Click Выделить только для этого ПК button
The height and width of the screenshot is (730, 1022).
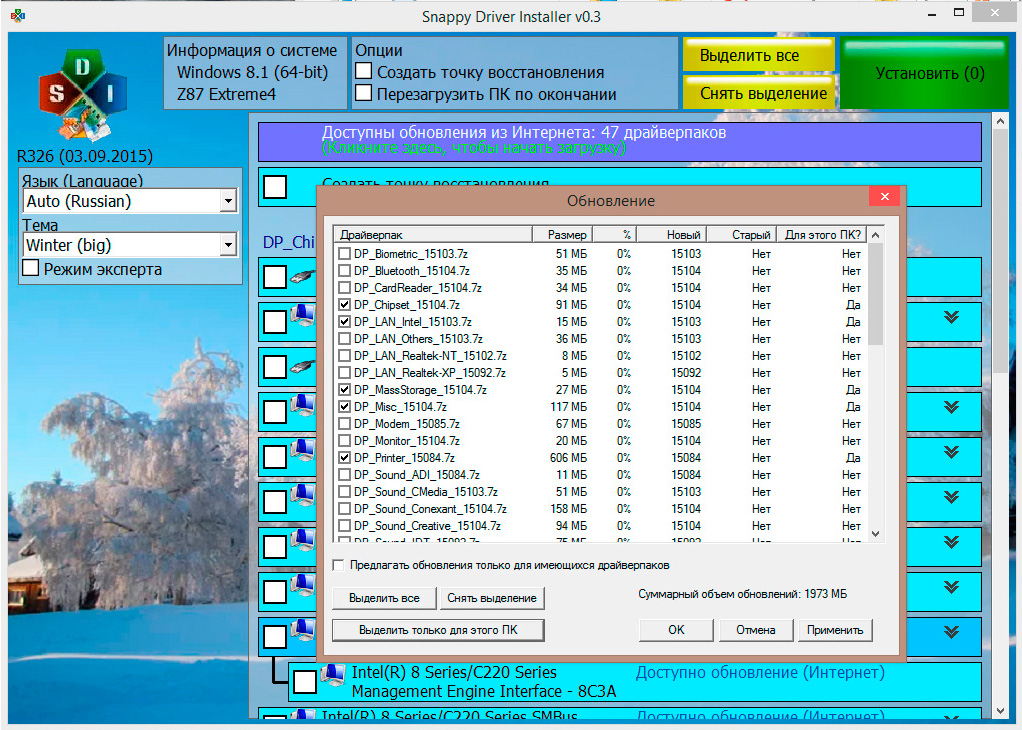tap(438, 630)
